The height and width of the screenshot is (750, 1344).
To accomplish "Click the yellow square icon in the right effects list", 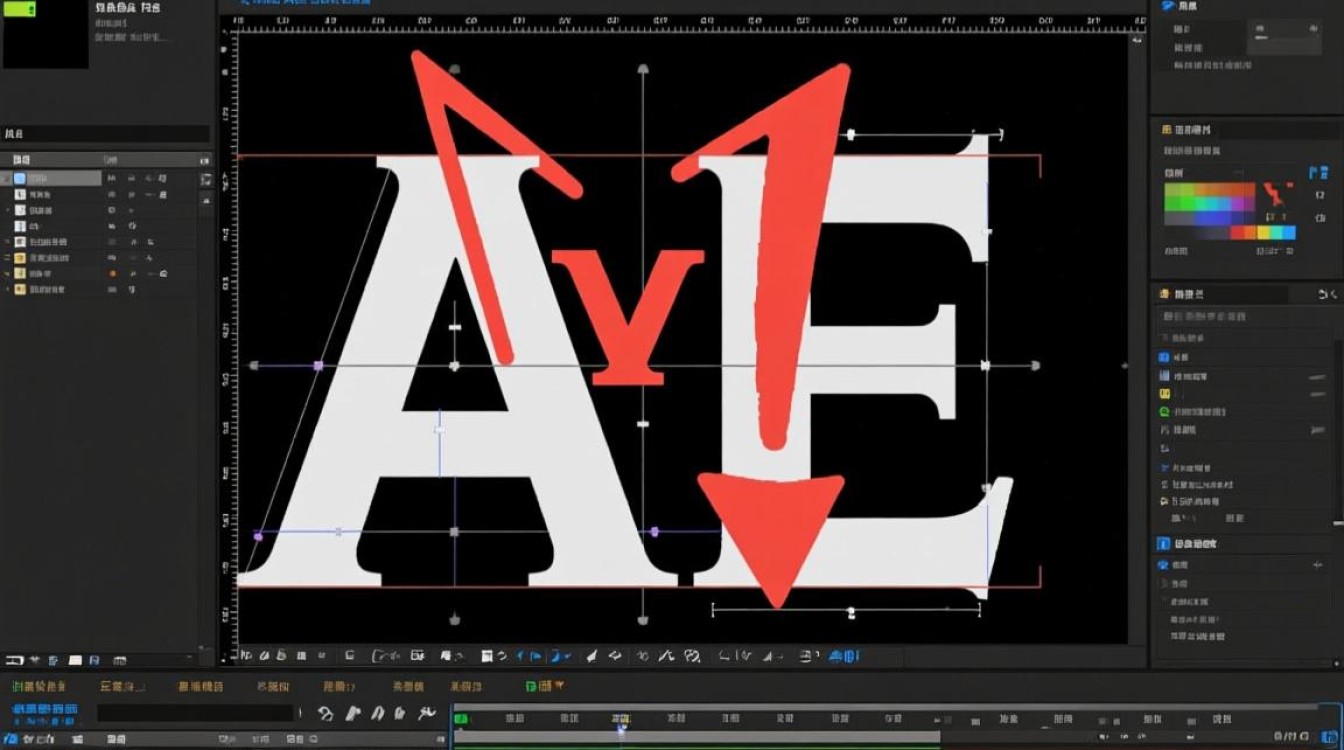I will tap(1164, 393).
